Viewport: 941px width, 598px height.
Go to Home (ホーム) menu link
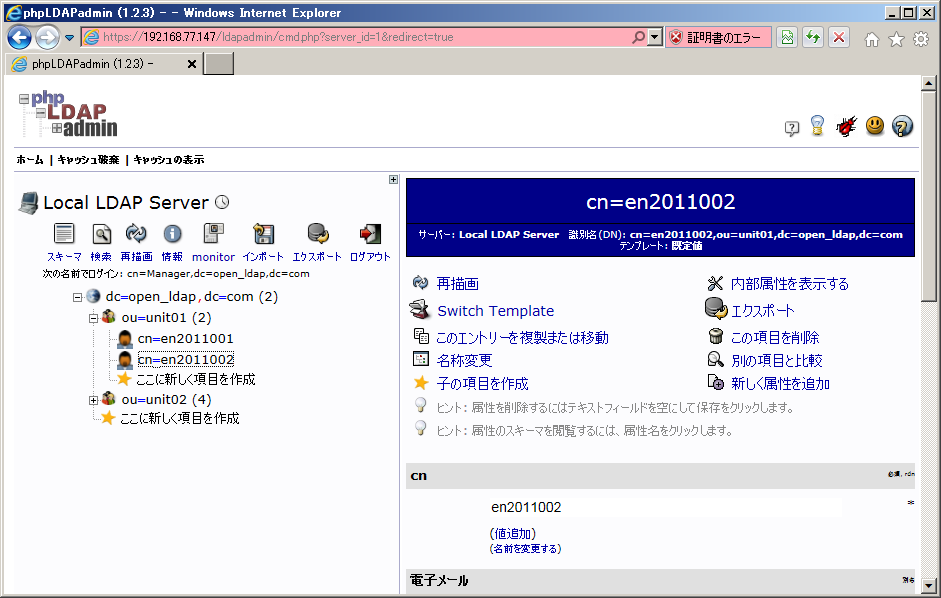30,160
